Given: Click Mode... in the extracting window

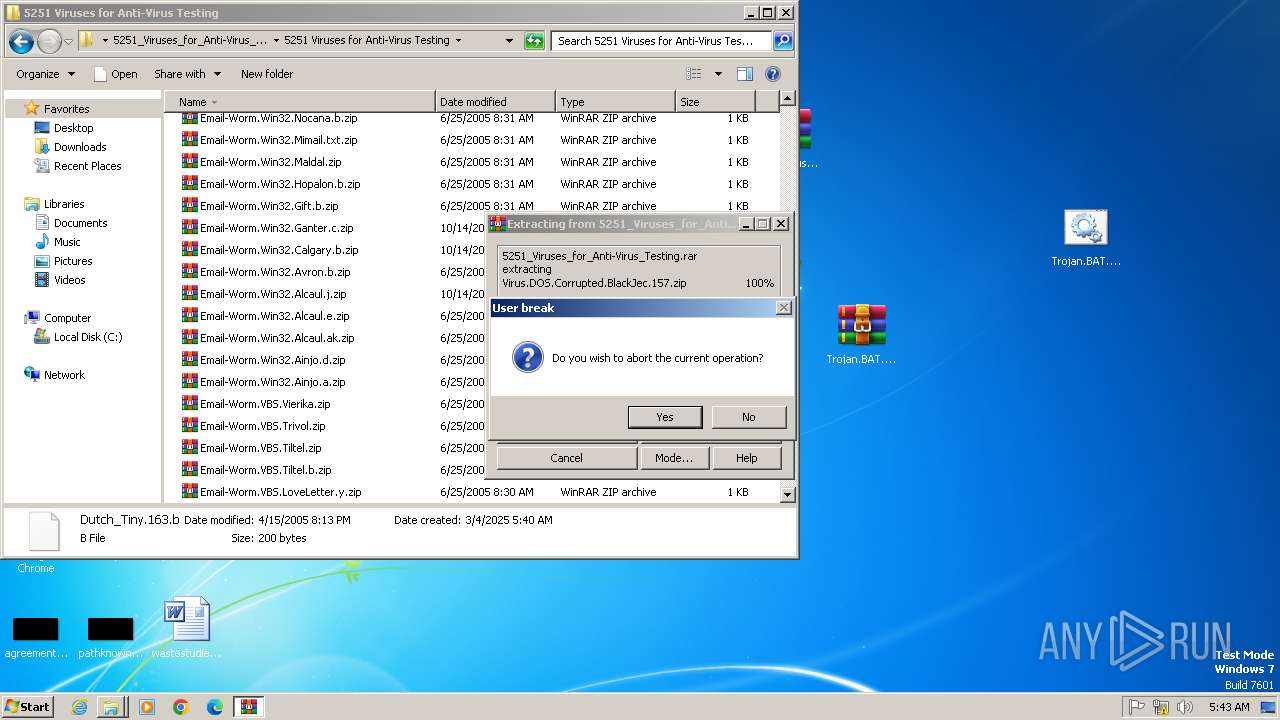Looking at the screenshot, I should (673, 458).
